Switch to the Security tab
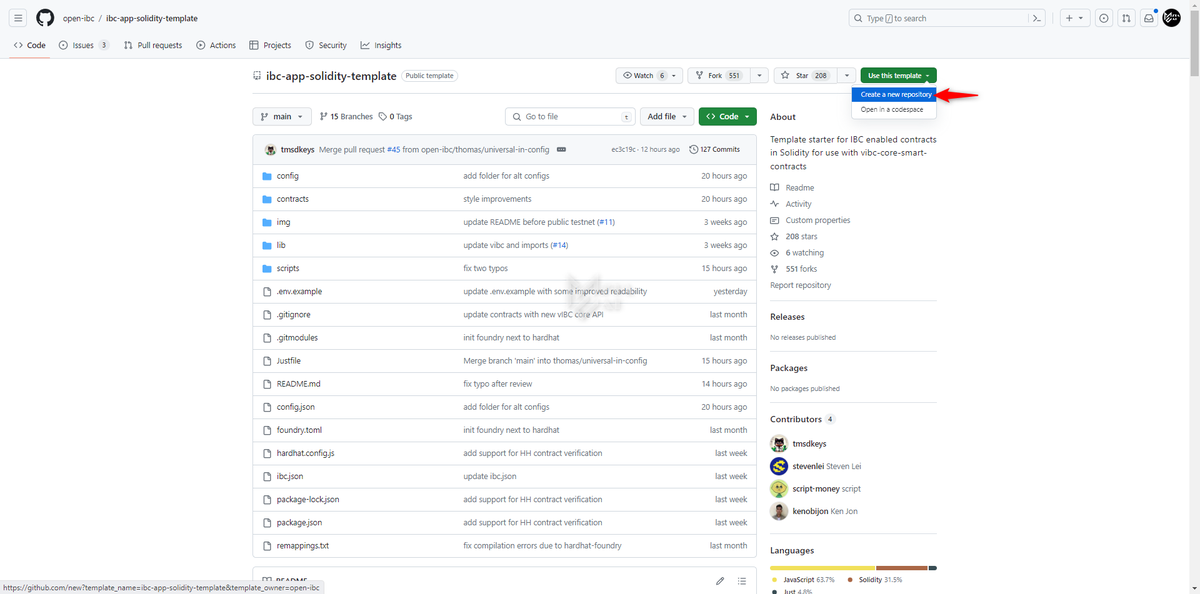1200x594 pixels. coord(326,45)
